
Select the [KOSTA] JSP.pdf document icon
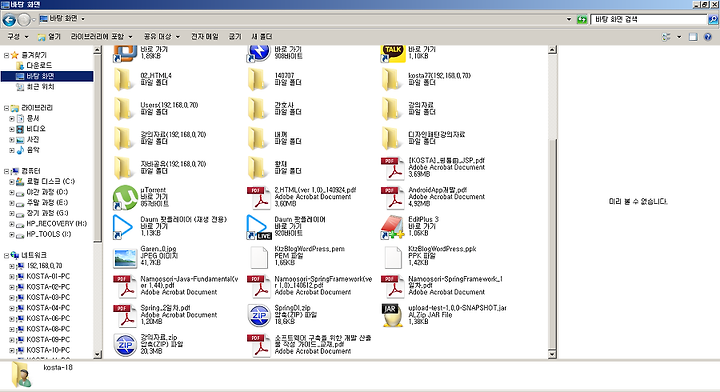pyautogui.click(x=393, y=168)
